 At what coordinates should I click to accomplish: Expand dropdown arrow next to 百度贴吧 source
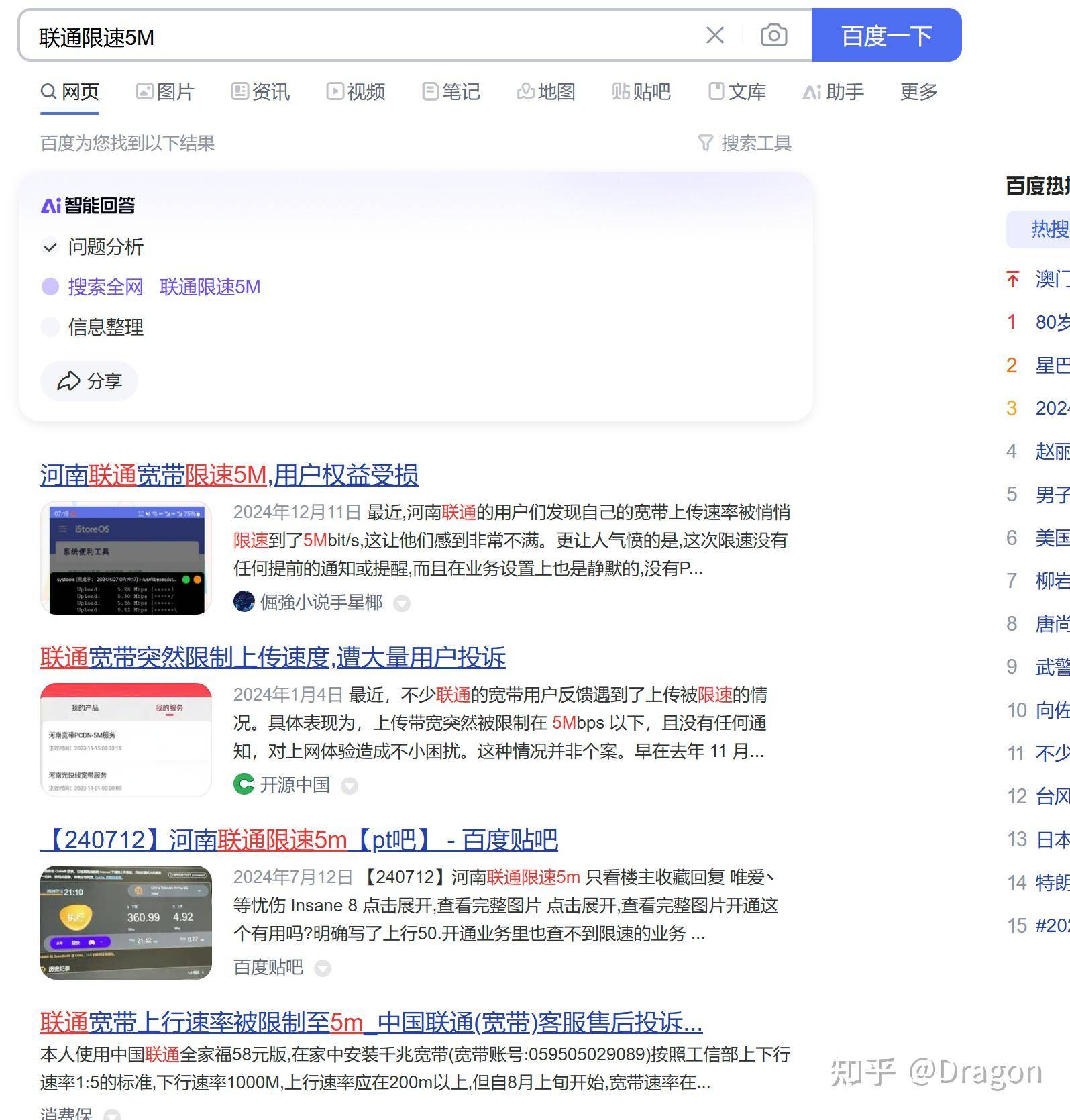click(323, 968)
